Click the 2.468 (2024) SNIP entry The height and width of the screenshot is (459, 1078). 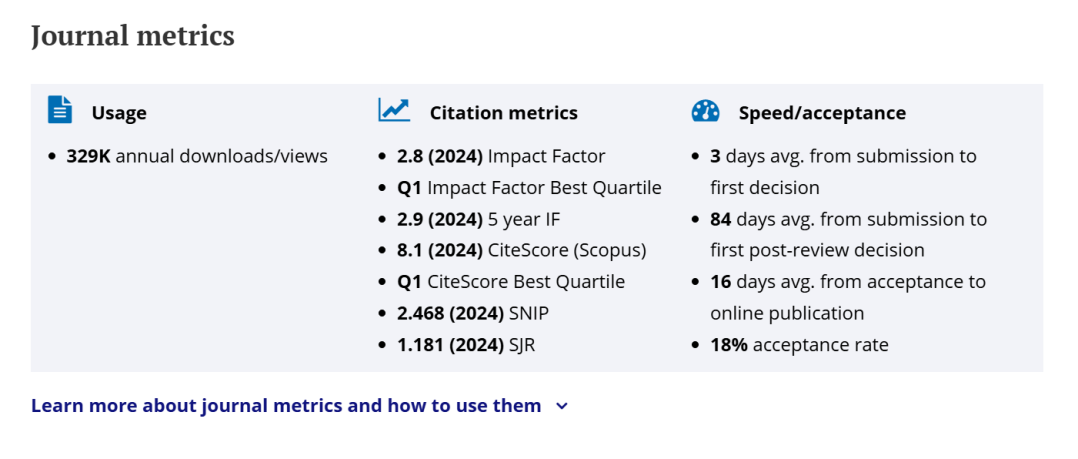[473, 313]
